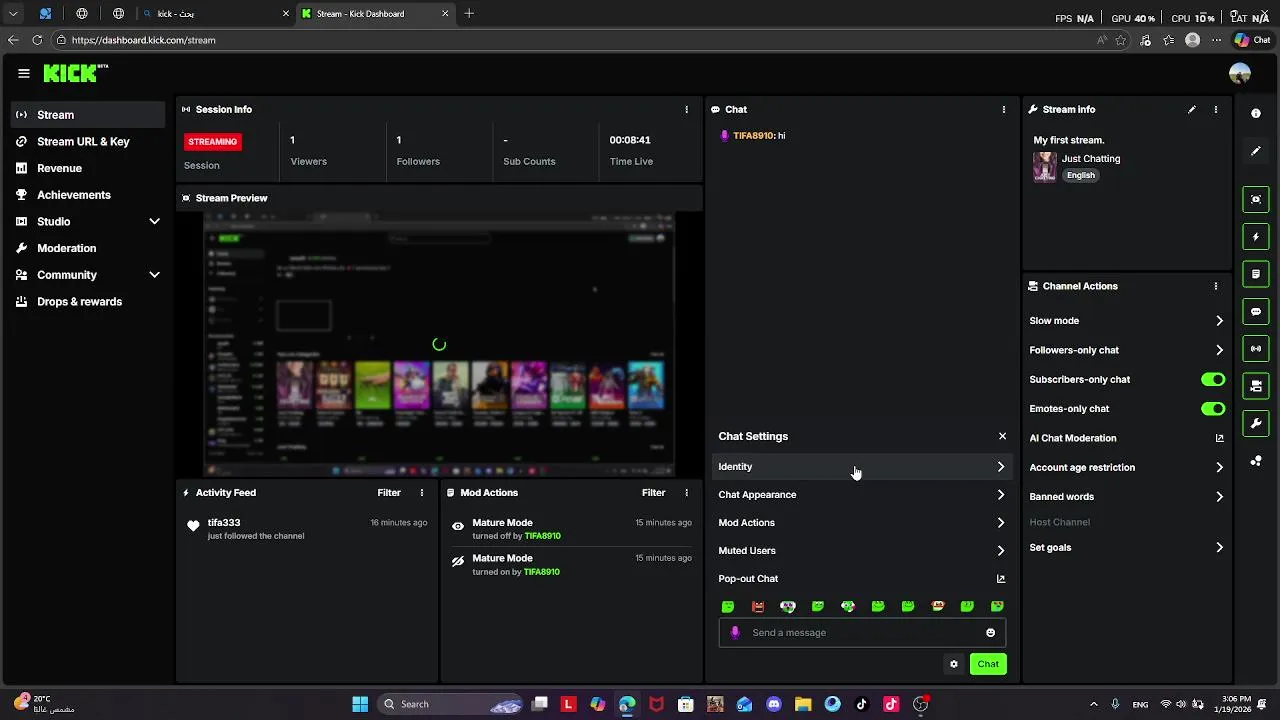1280x720 pixels.
Task: Open the Chat panel three-dot menu
Action: [1004, 110]
